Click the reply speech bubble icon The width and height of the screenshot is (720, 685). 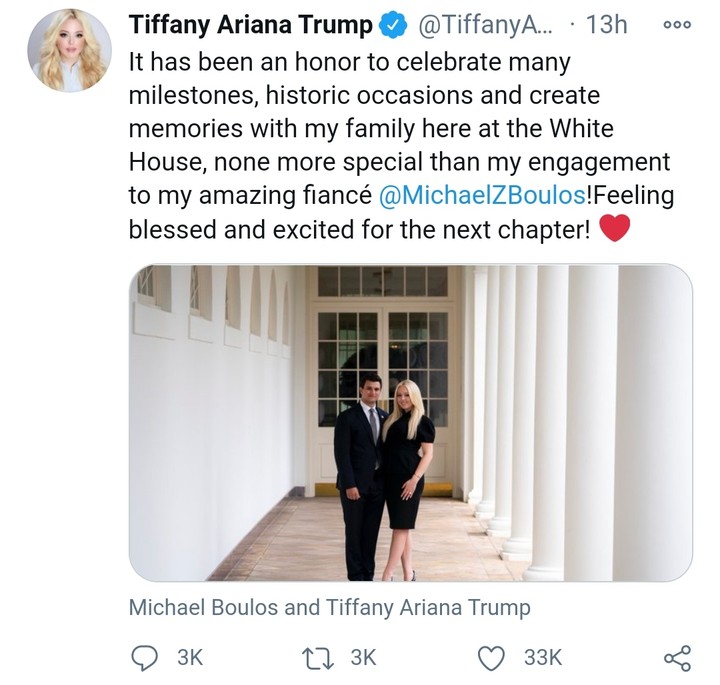(146, 656)
